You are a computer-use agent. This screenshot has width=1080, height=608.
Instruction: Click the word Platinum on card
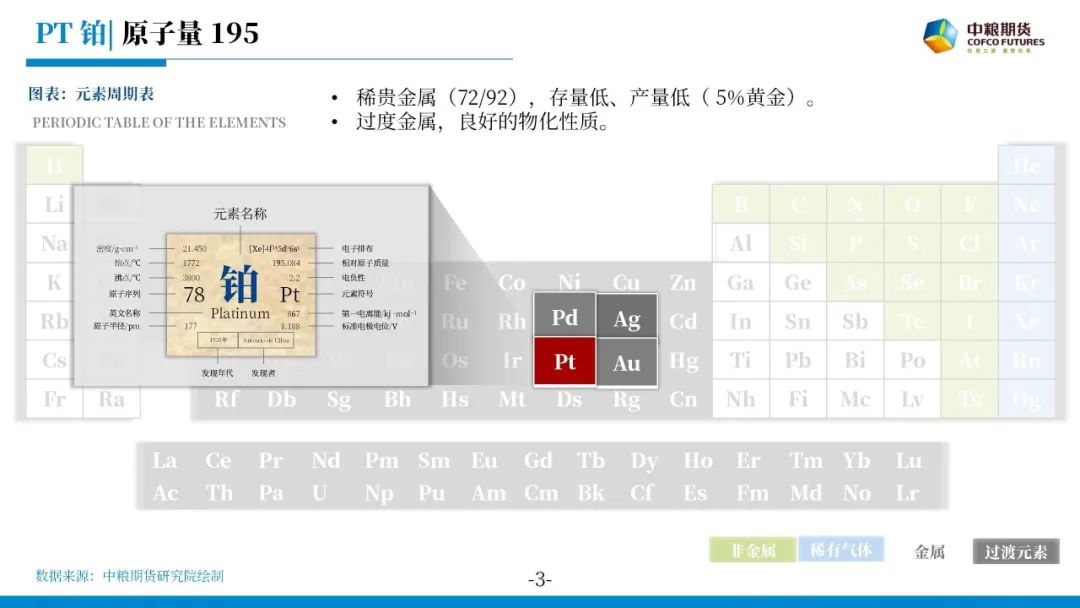click(x=240, y=313)
